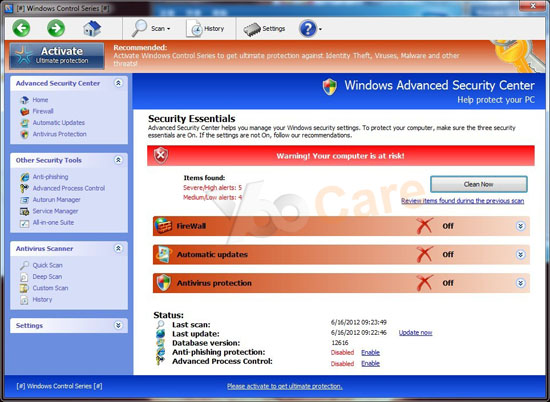Click the Last scan magnifier icon
550x402 pixels.
coord(160,324)
